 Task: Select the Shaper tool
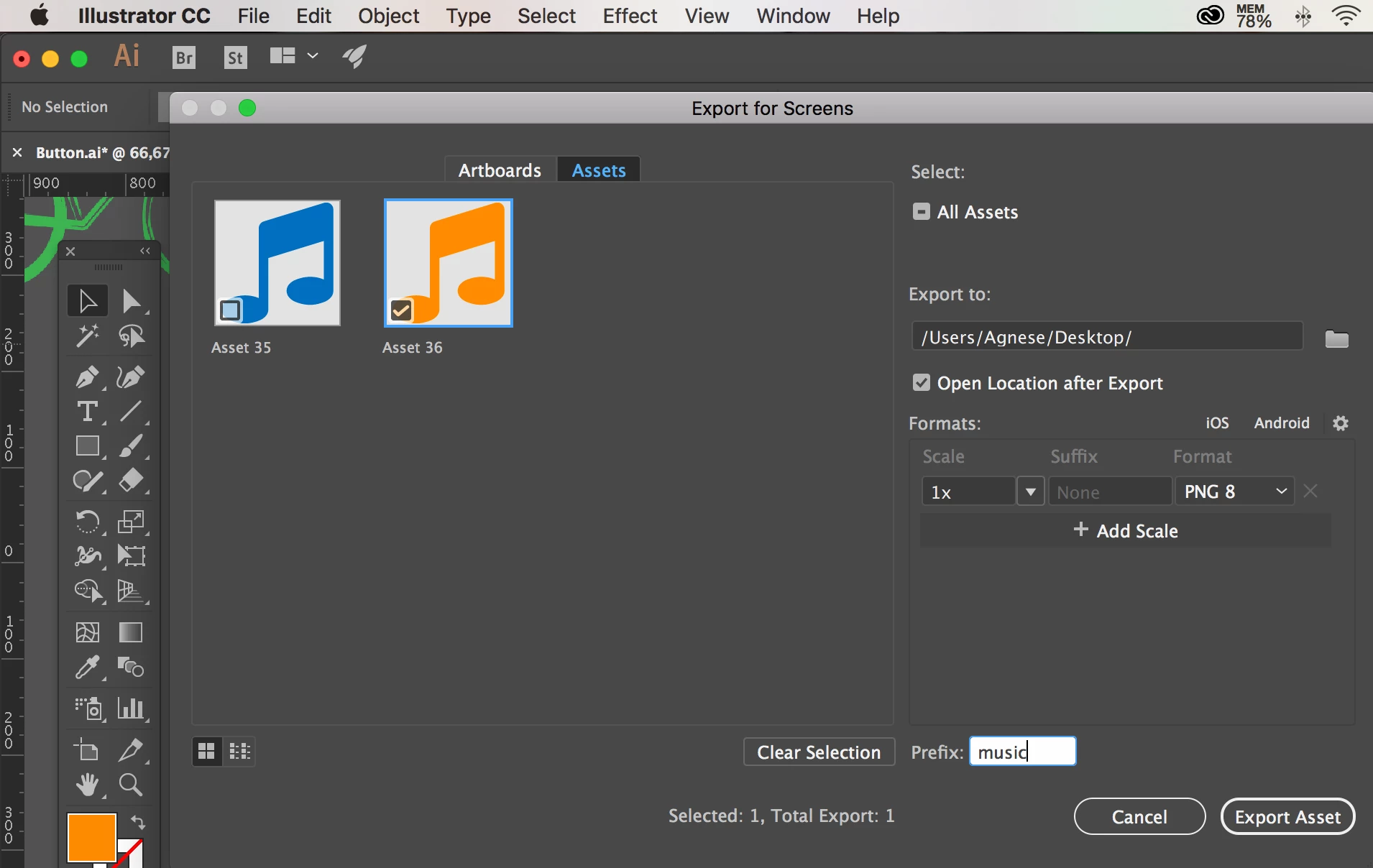[88, 481]
